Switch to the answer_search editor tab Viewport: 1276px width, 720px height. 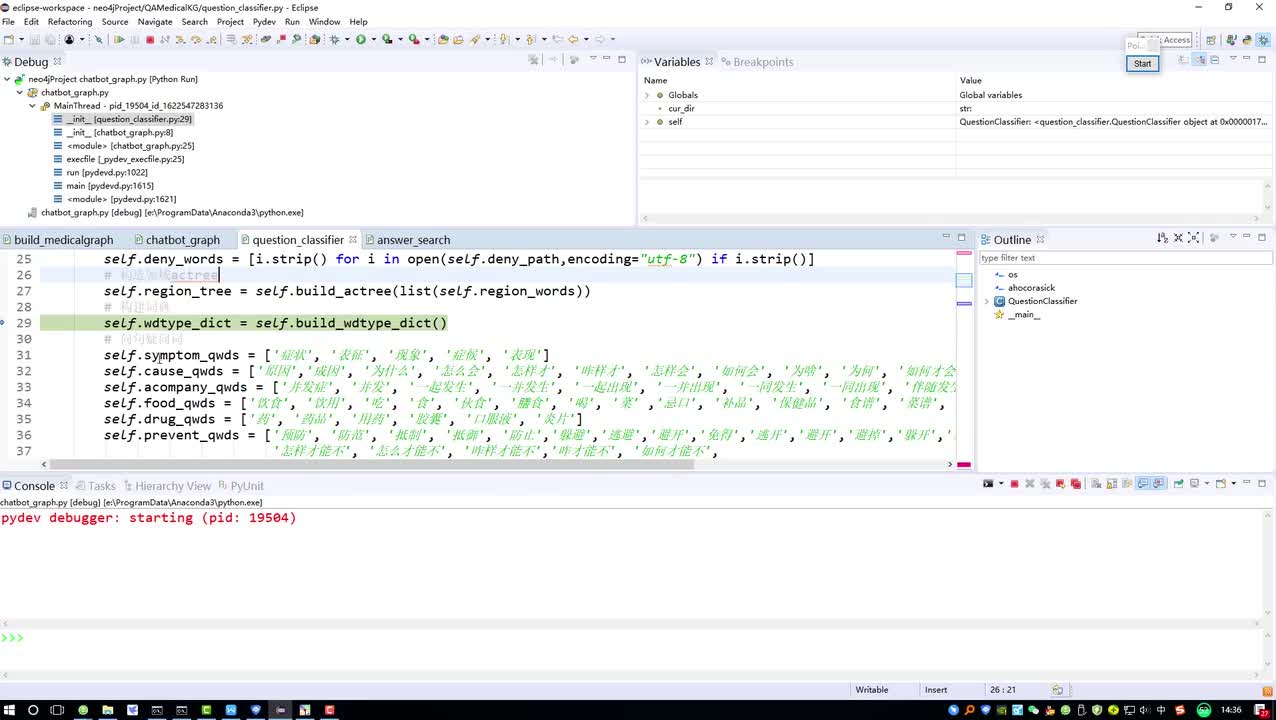(x=407, y=240)
